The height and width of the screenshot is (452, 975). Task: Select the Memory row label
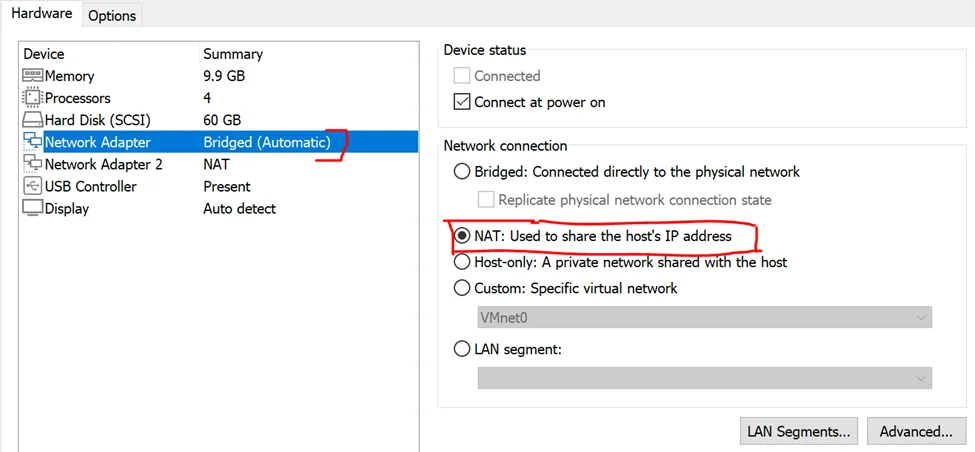70,76
